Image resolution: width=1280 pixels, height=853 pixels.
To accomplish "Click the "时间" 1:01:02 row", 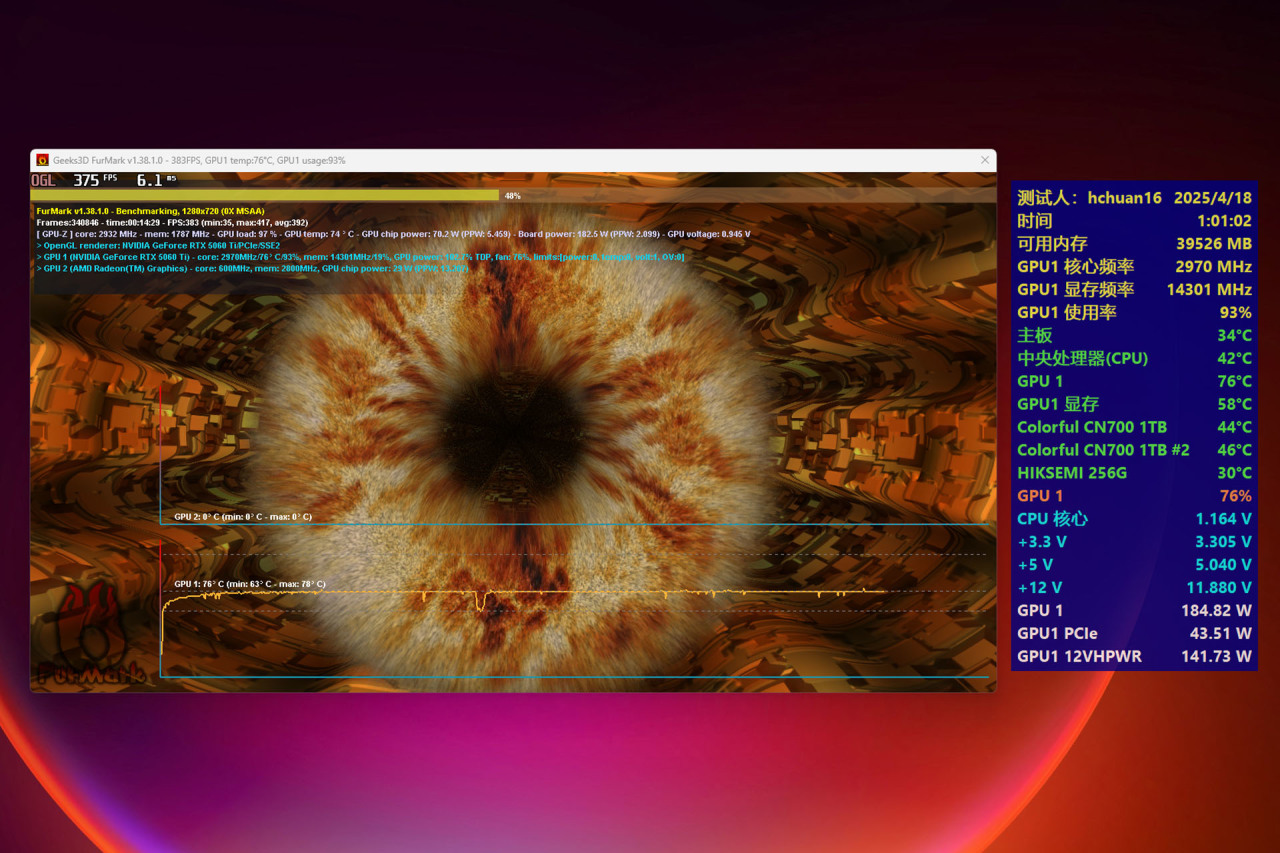I will click(1134, 221).
